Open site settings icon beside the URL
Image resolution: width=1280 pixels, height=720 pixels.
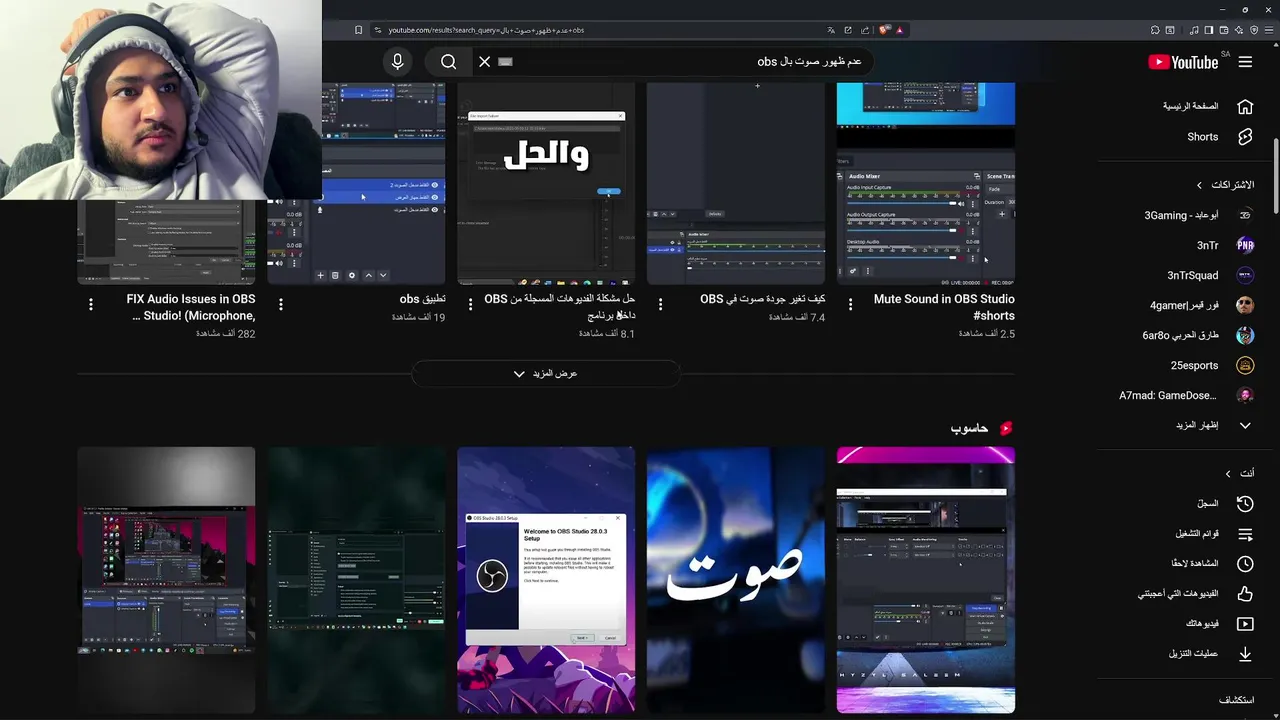tap(378, 30)
